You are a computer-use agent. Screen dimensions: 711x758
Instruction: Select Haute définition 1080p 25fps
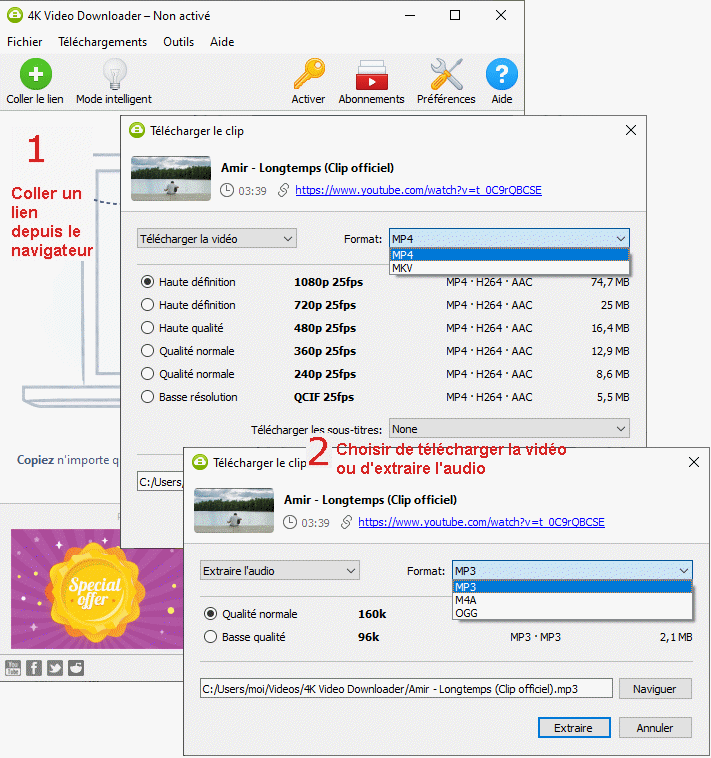pos(147,282)
